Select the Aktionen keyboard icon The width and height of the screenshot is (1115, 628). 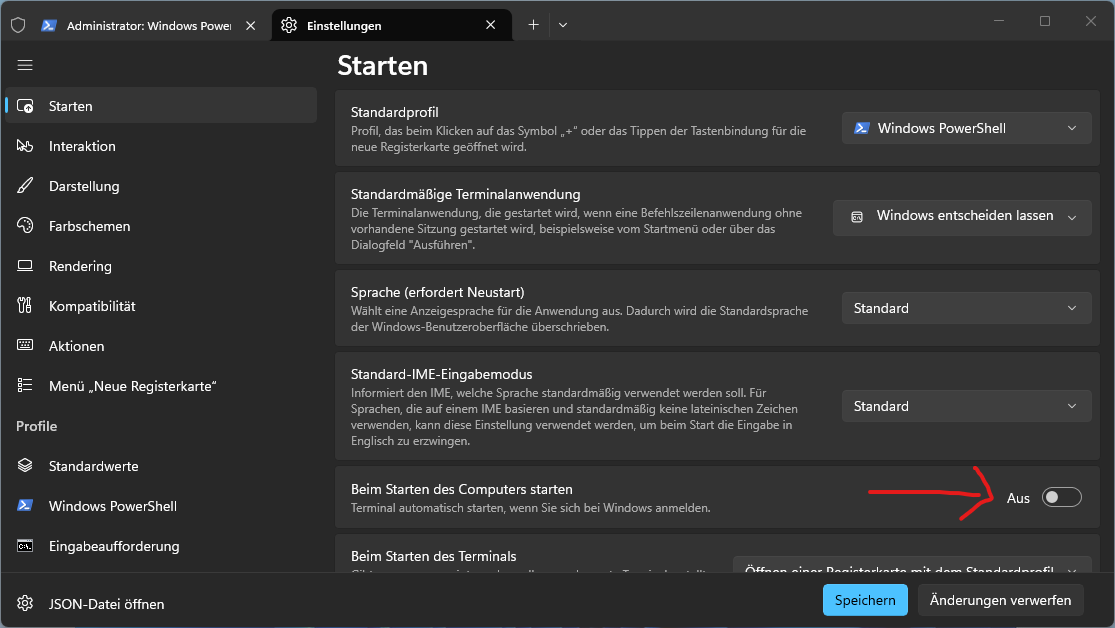[24, 346]
